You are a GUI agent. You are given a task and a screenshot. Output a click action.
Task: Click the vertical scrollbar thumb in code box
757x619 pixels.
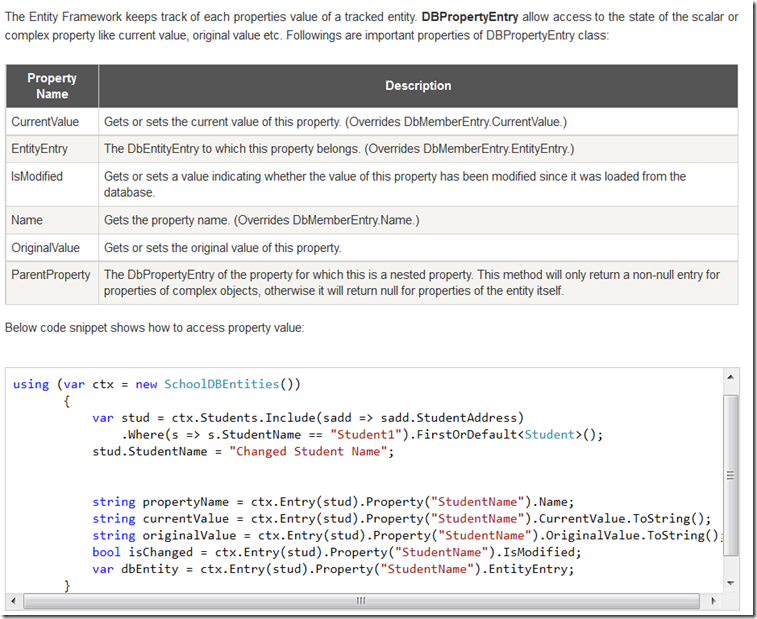pyautogui.click(x=730, y=476)
